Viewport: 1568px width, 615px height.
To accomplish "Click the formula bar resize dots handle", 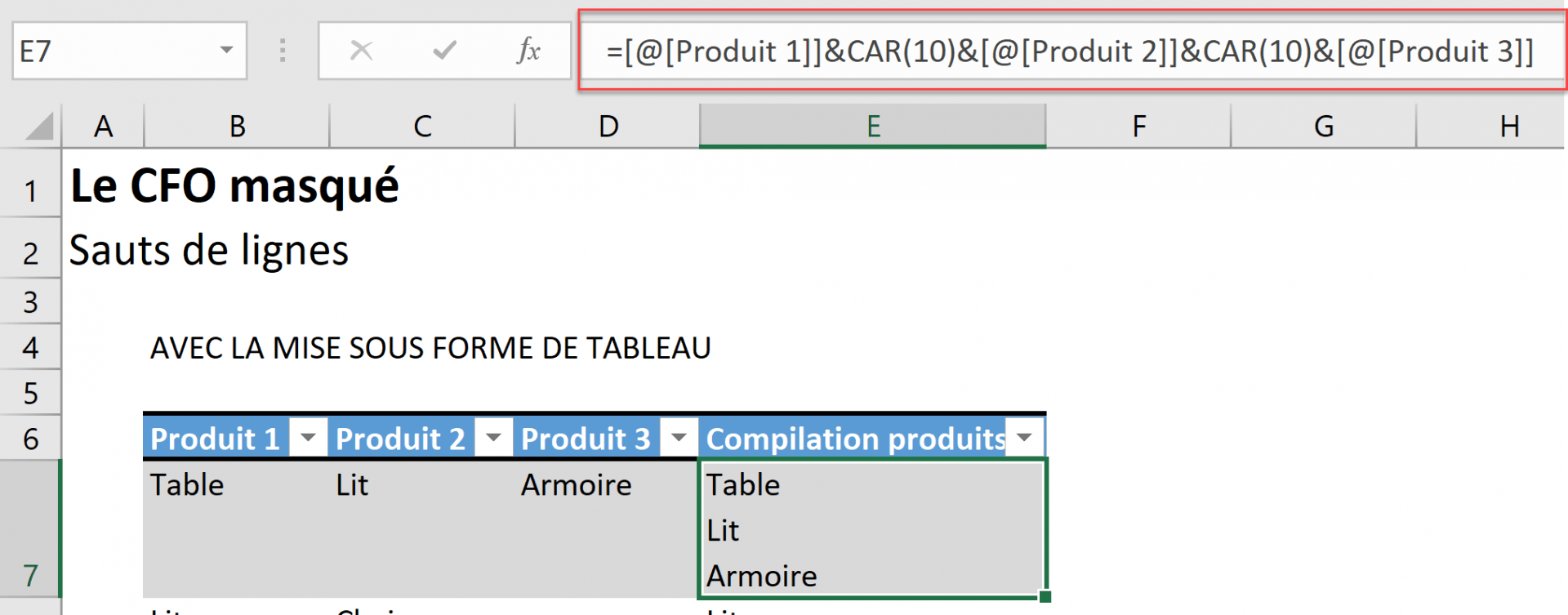I will point(283,51).
